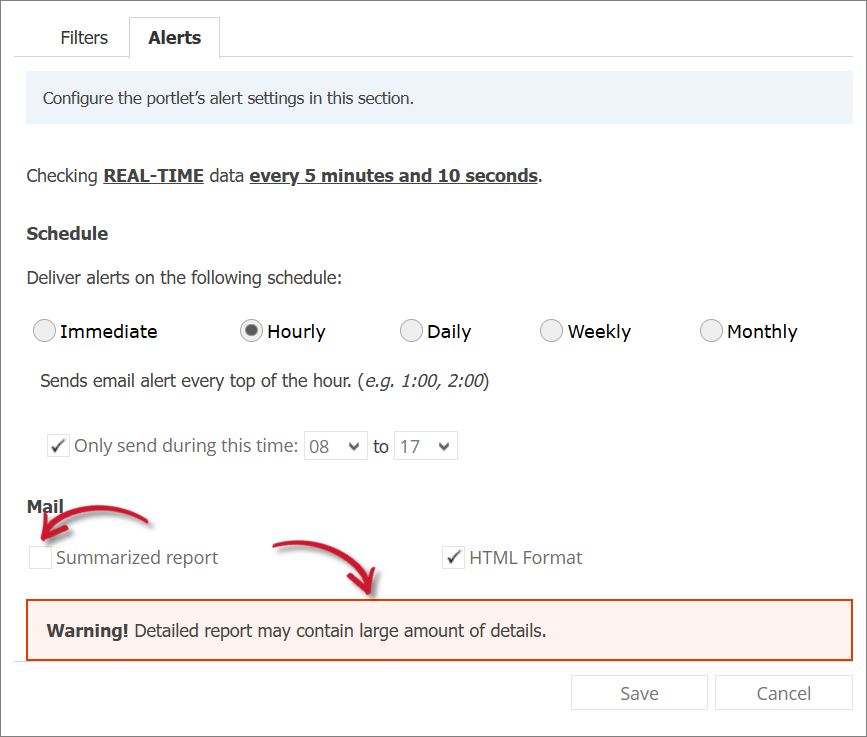Select the Monthly schedule option
Image resolution: width=867 pixels, height=737 pixels.
(711, 331)
